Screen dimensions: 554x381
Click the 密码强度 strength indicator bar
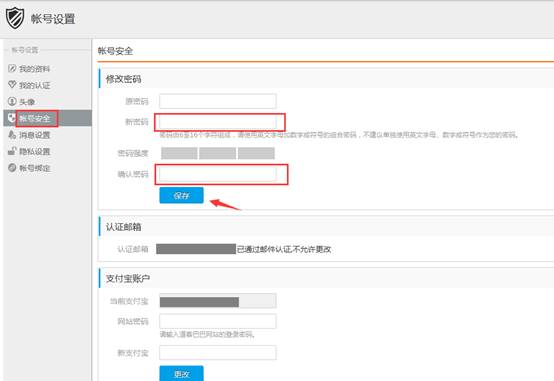218,153
